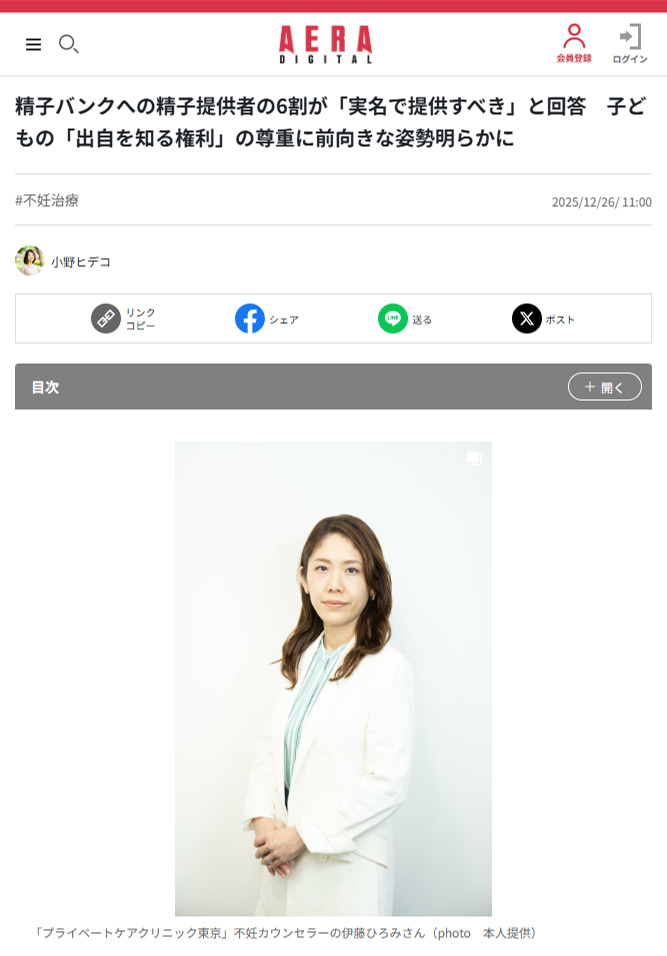This screenshot has width=667, height=956.
Task: Click the リンクコピー text label
Action: [140, 319]
